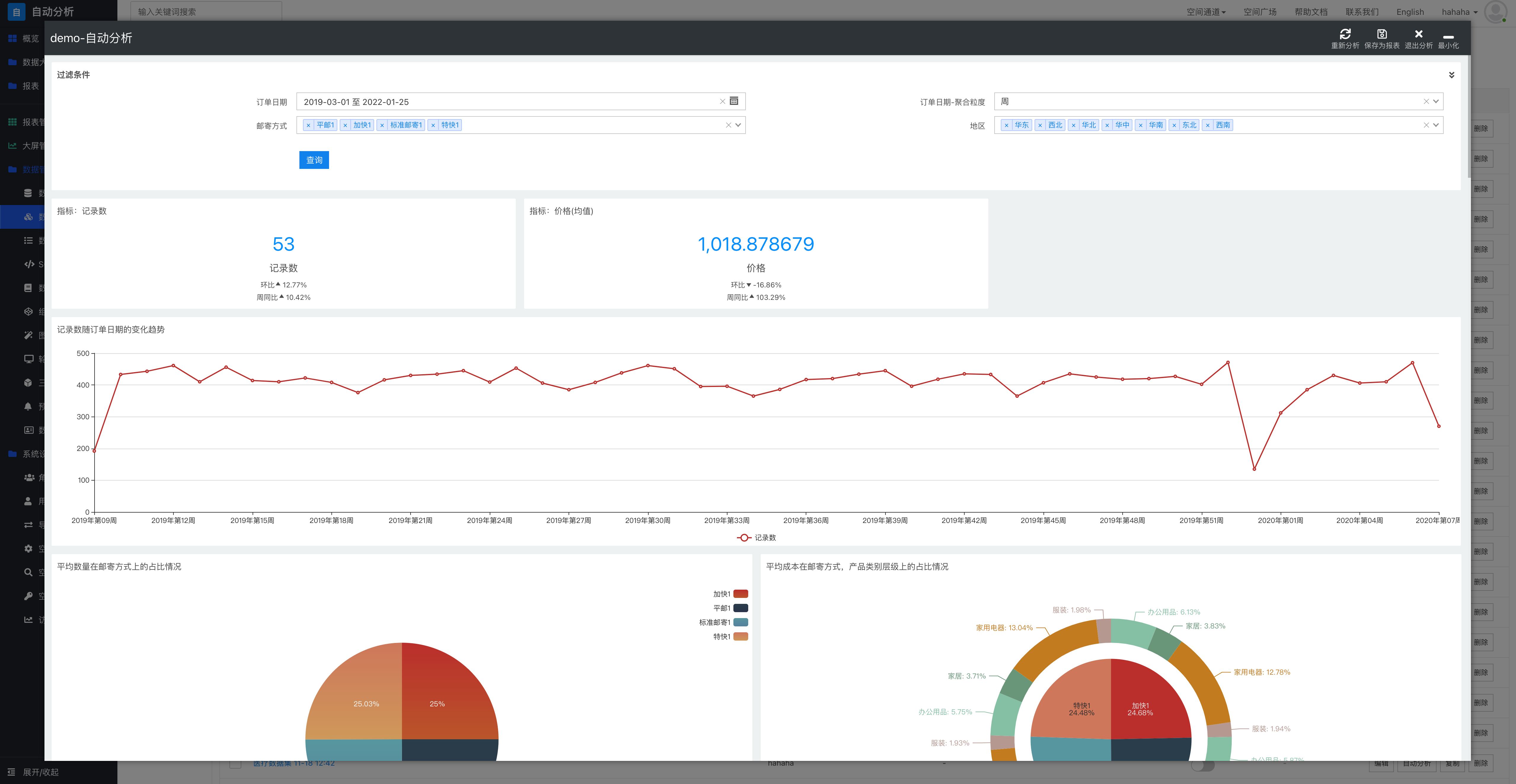Toggle the 记录数 series in line chart legend
Viewport: 1516px width, 784px height.
[x=756, y=537]
